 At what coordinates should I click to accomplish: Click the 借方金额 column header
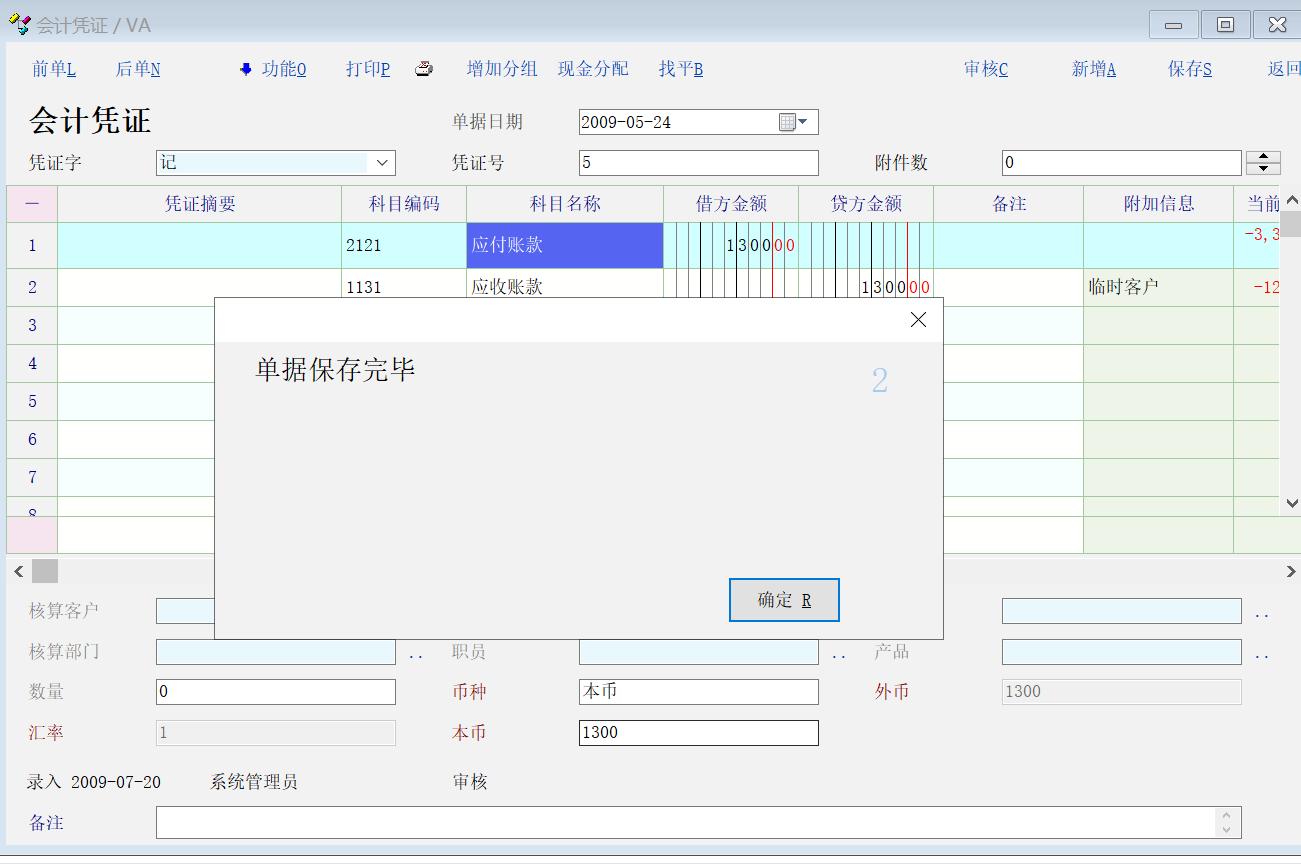click(731, 204)
